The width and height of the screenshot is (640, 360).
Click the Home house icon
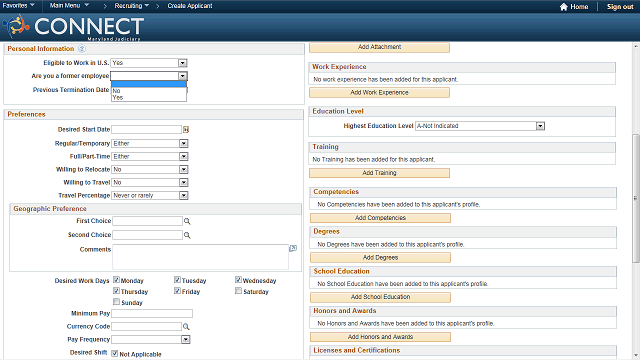coord(564,7)
